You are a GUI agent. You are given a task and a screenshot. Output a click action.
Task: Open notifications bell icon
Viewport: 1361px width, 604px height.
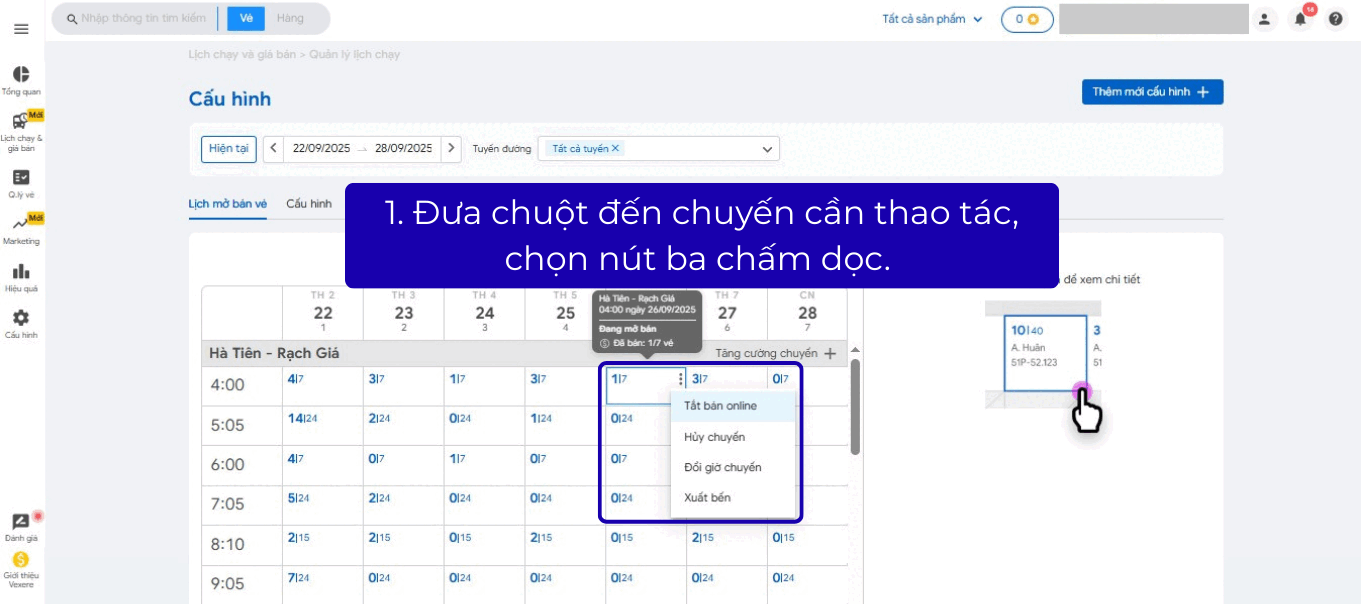(1300, 19)
